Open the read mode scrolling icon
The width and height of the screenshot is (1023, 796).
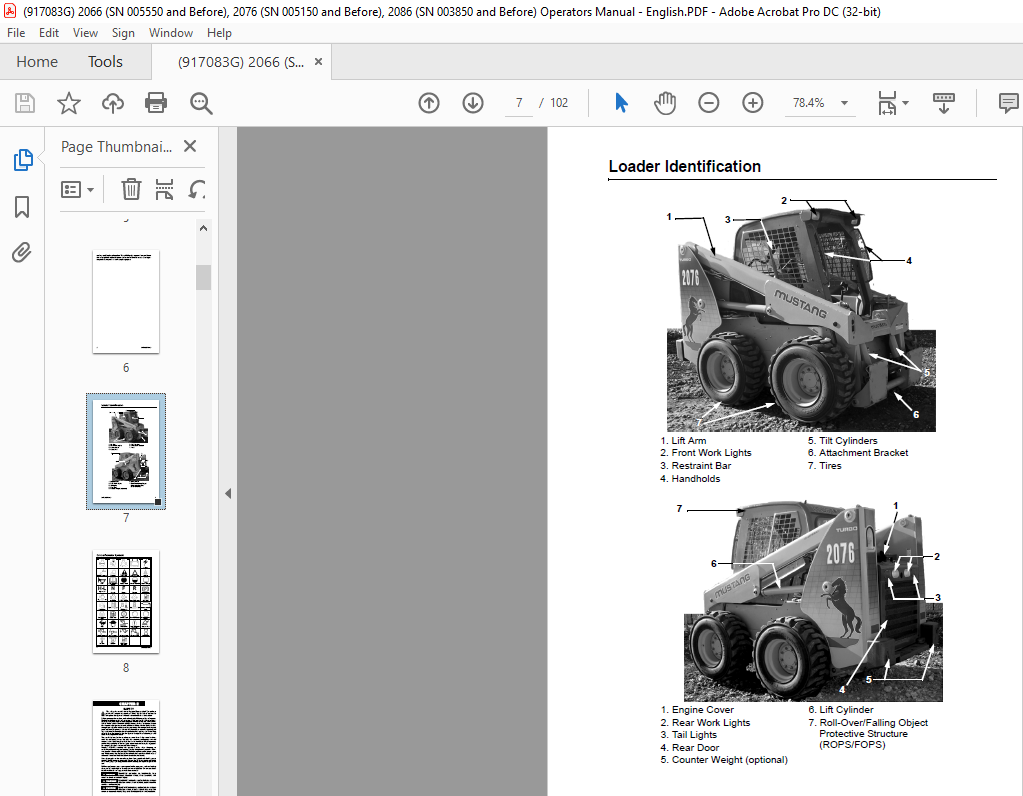943,103
